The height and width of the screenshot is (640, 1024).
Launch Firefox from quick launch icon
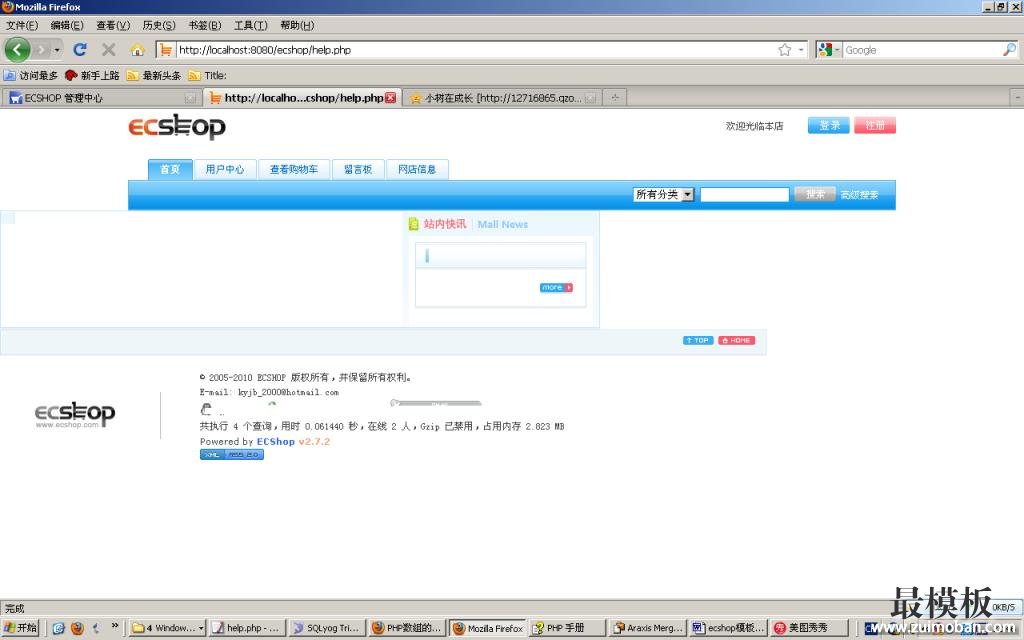(x=77, y=628)
